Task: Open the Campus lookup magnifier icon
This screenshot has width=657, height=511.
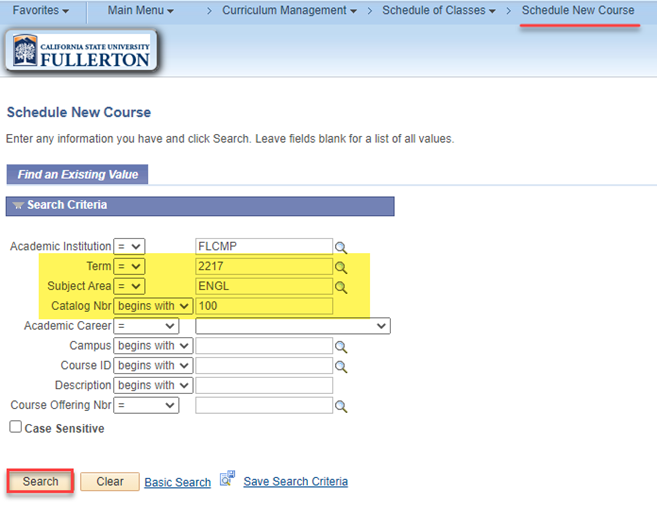Action: point(341,346)
